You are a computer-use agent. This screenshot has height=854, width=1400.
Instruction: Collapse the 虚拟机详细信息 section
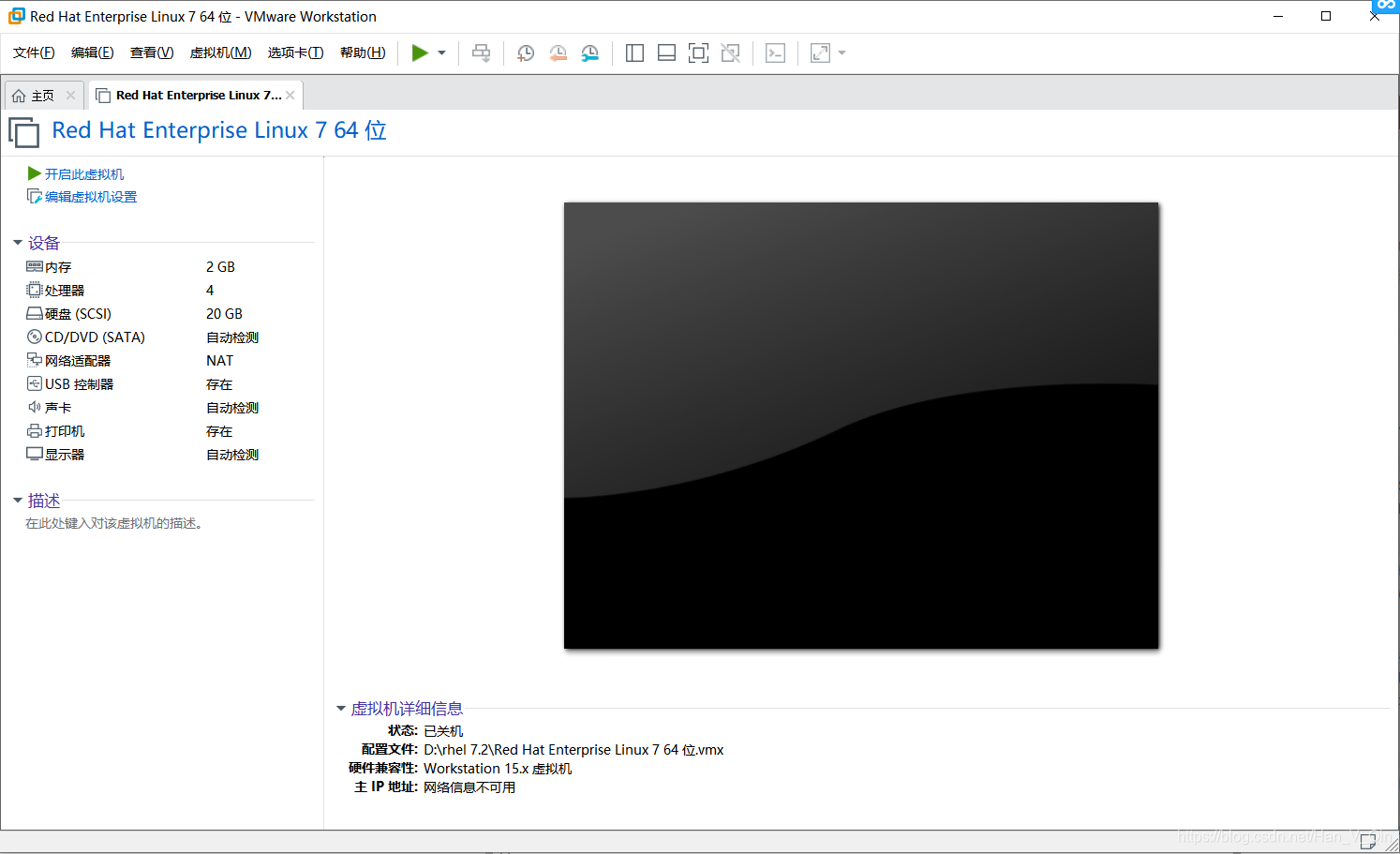(341, 709)
